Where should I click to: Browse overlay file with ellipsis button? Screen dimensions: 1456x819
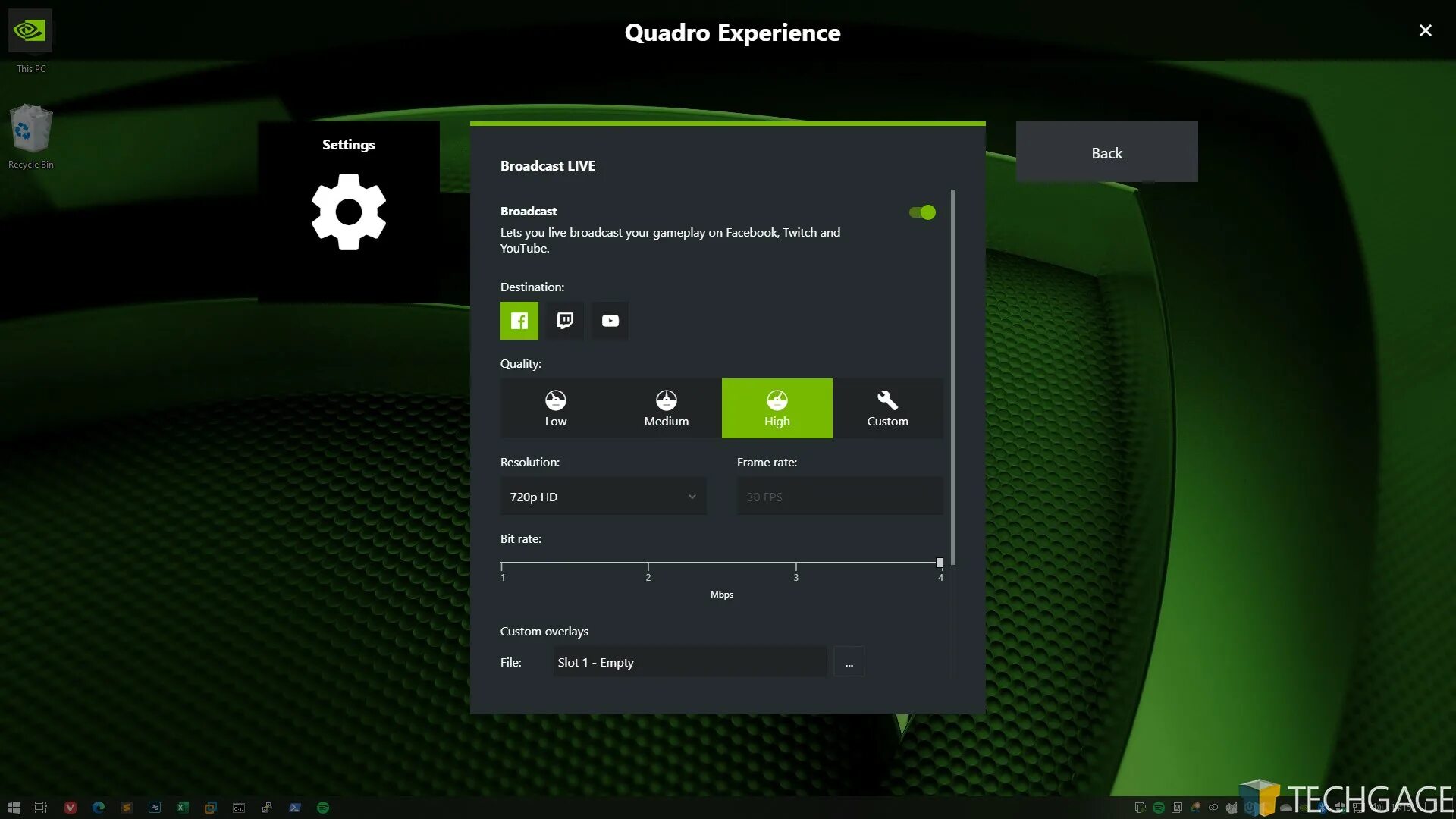[x=849, y=662]
